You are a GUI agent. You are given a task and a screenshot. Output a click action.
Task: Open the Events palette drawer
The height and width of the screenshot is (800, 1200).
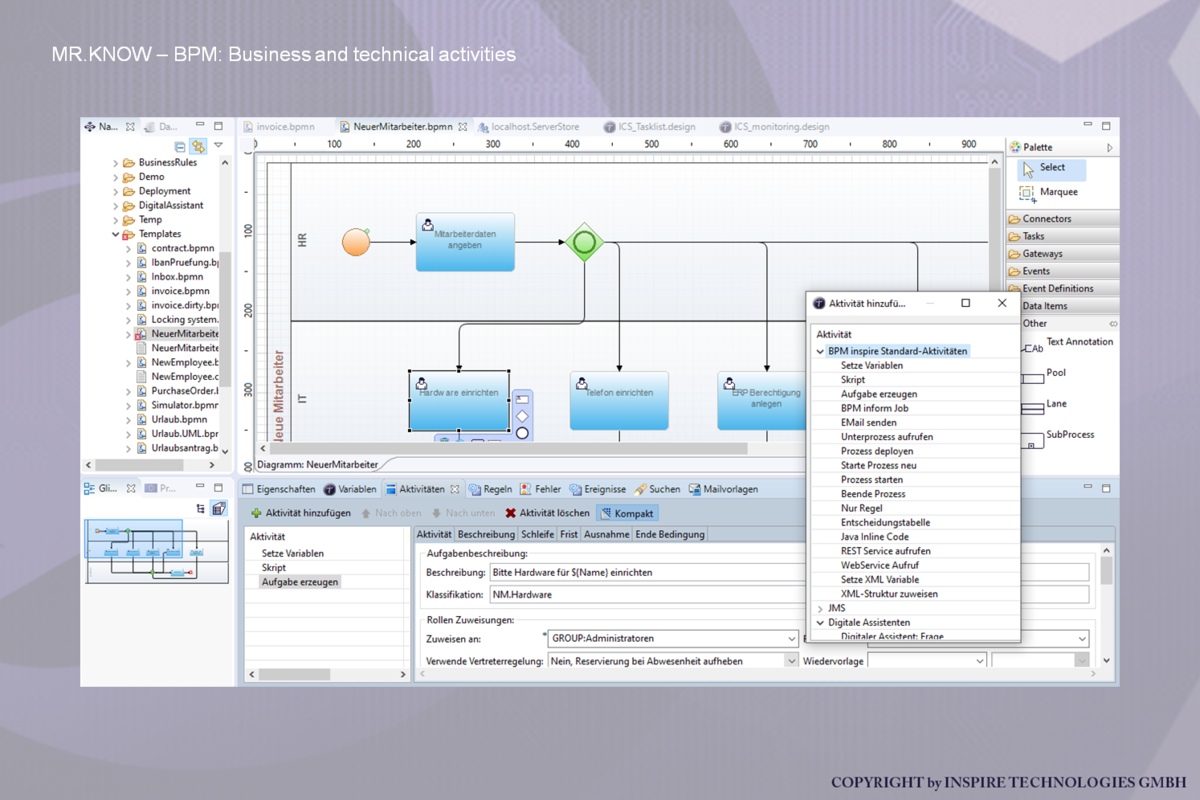tap(1062, 271)
